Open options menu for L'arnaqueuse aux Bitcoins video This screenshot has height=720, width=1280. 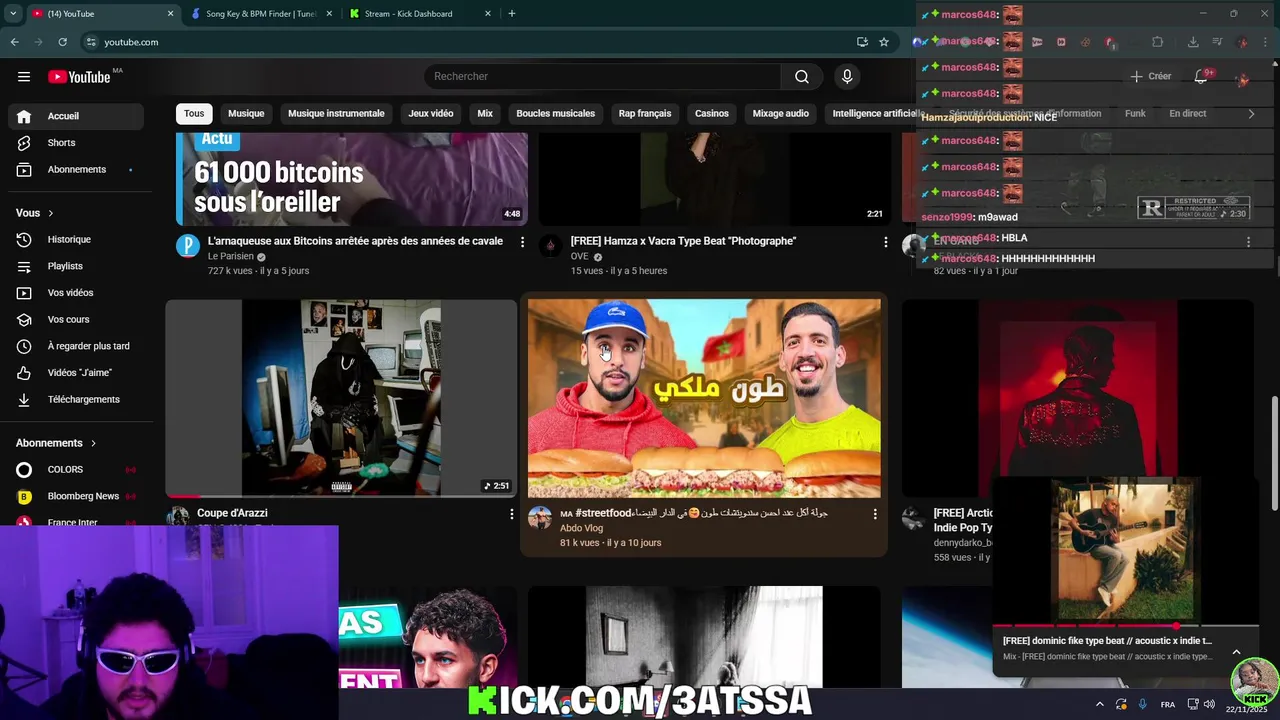click(x=522, y=242)
